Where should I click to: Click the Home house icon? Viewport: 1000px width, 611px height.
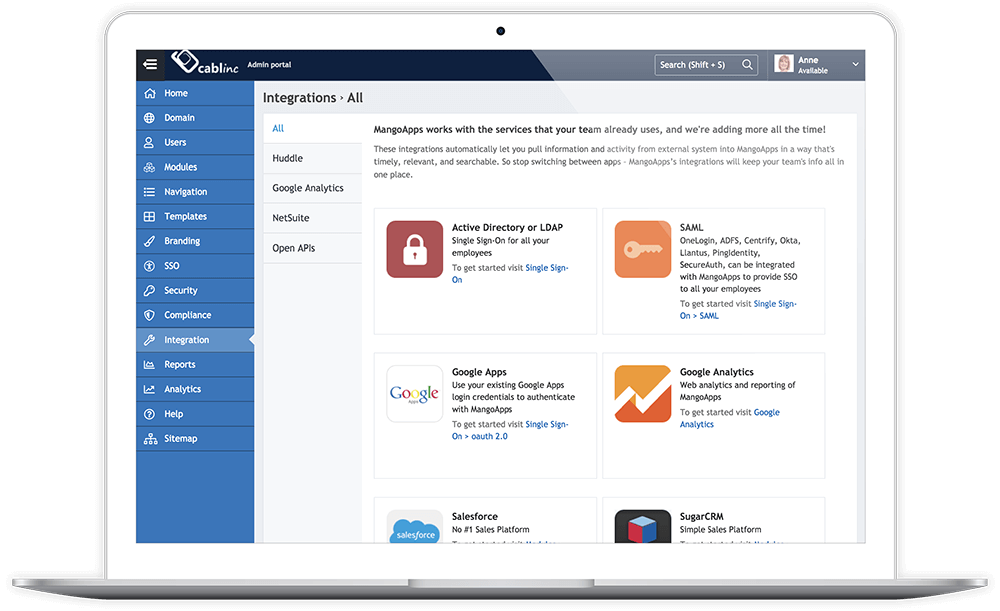(x=150, y=93)
